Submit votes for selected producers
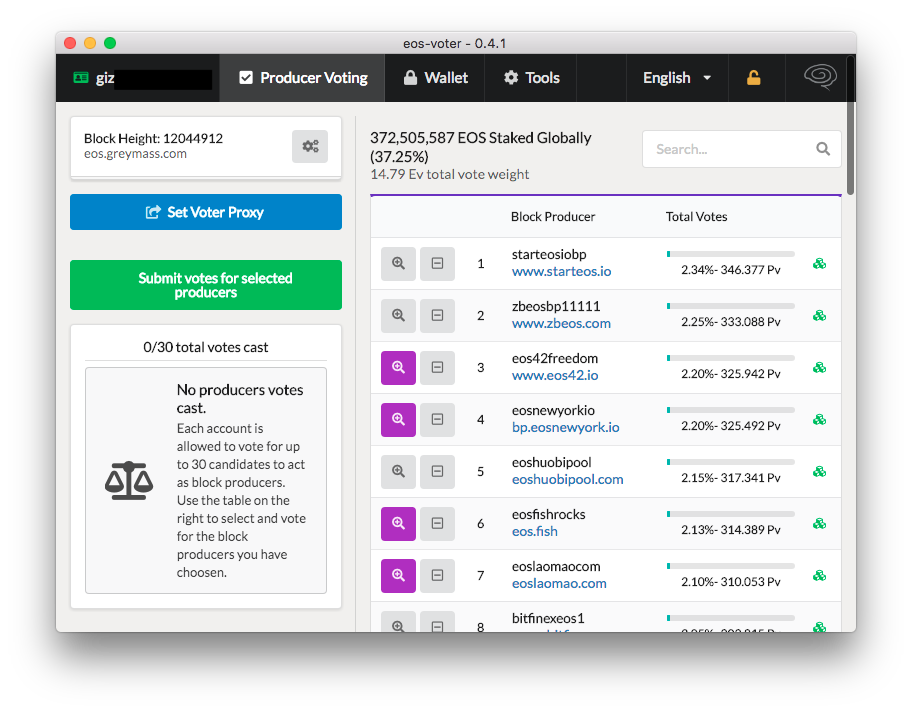Image resolution: width=912 pixels, height=712 pixels. click(x=206, y=285)
